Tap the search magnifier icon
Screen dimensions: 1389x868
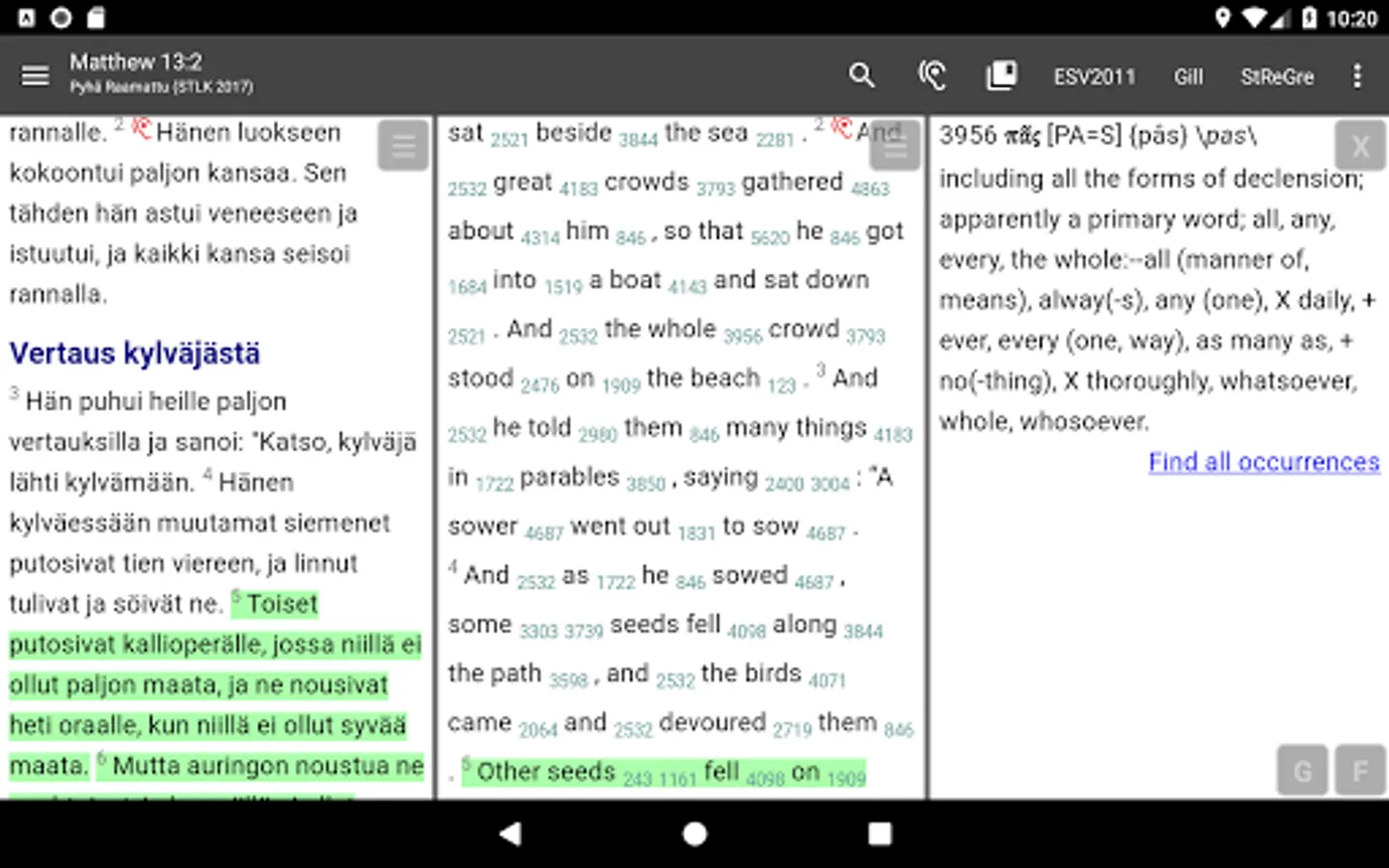tap(861, 75)
